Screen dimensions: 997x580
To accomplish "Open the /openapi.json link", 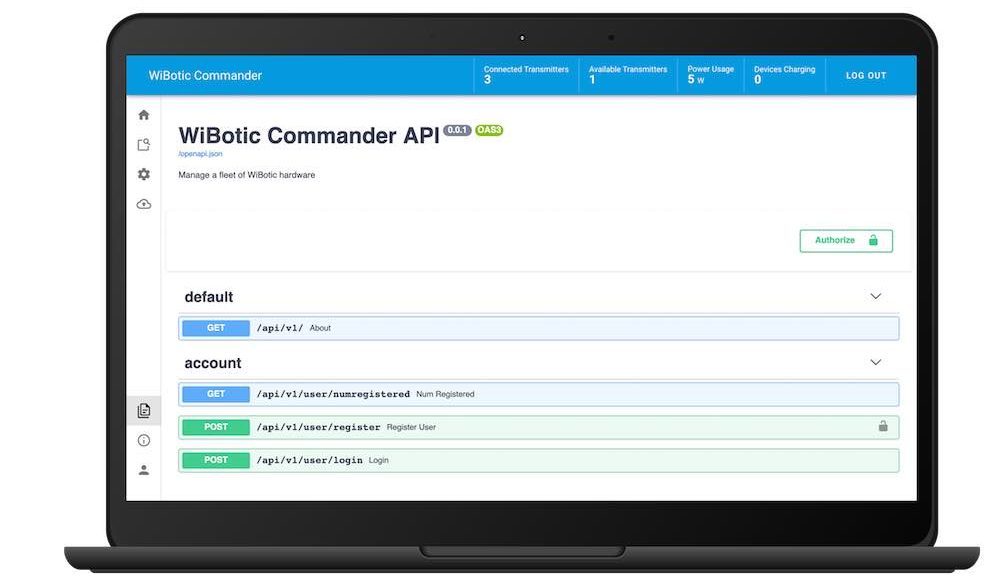I will point(200,154).
